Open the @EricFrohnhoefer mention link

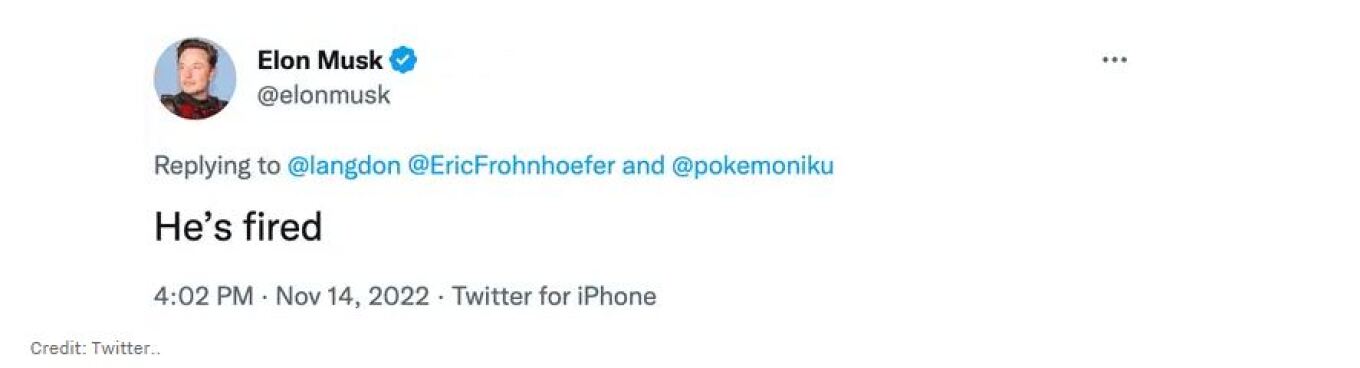[512, 165]
